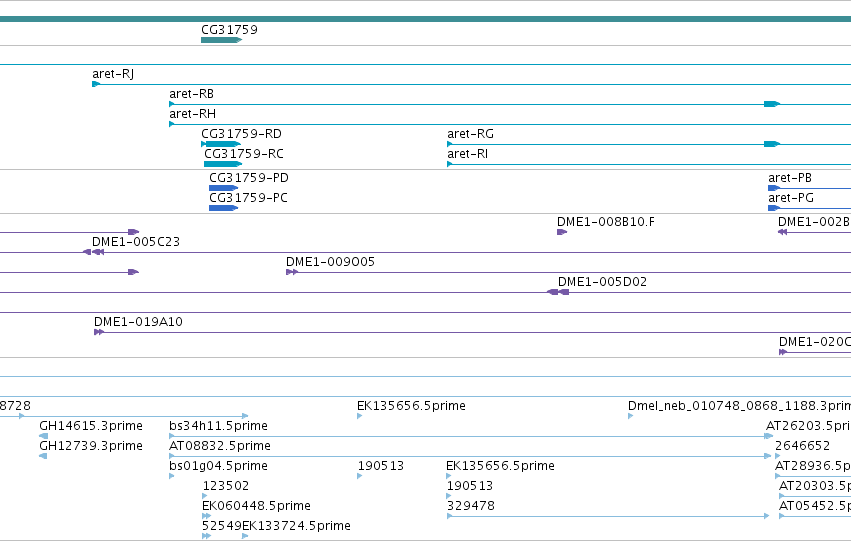This screenshot has width=851, height=541.
Task: Select the aret-RH transcript label
Action: pyautogui.click(x=193, y=114)
